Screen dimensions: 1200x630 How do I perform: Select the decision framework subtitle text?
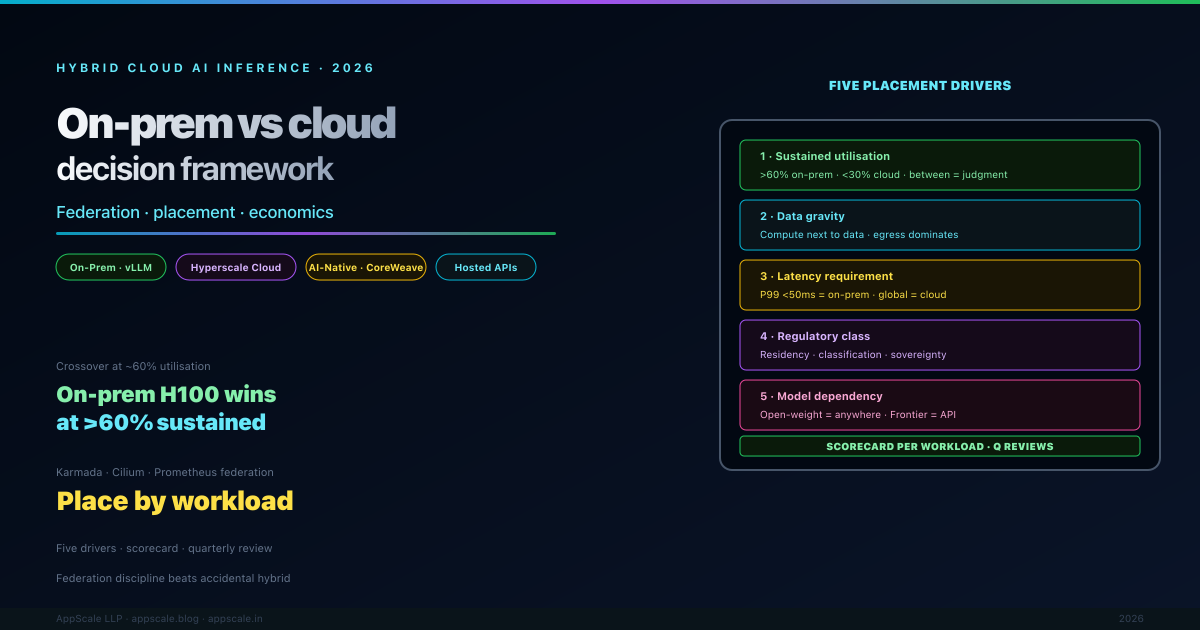coord(195,169)
